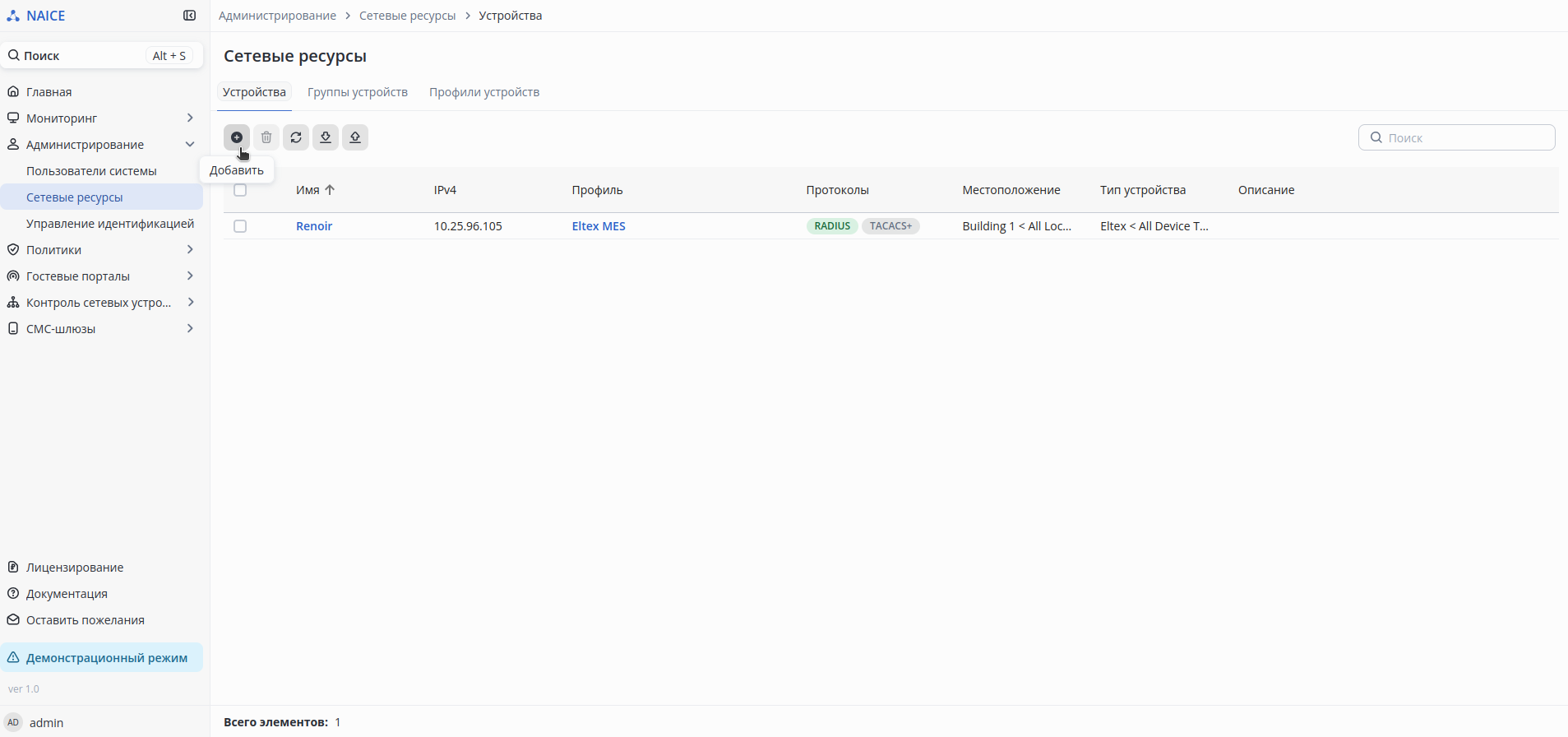Expand the Гостевые порталы menu section
Screen dimensions: 1568x737
point(190,276)
